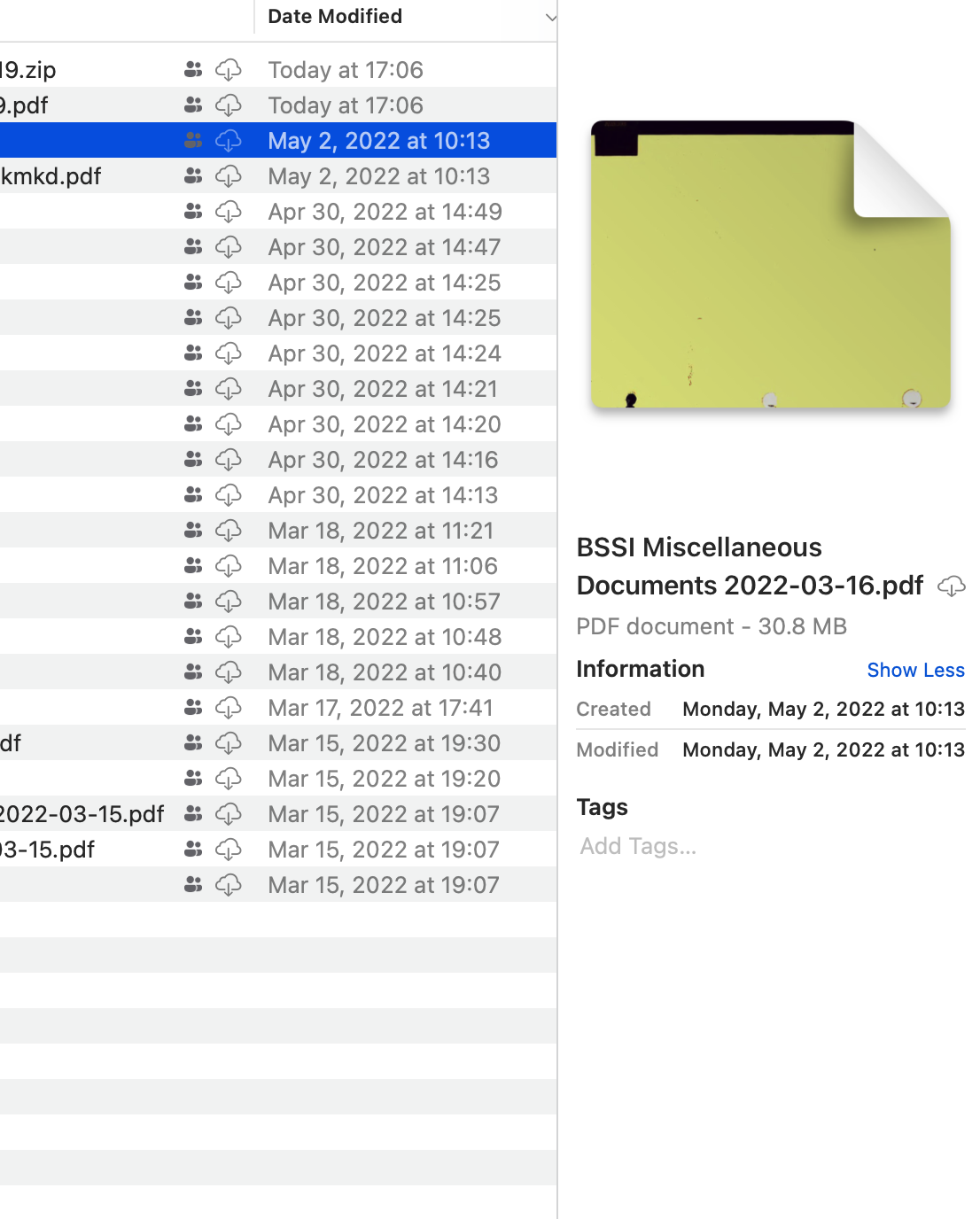Click cloud download icon on Mar 18 11:21 row
Image resolution: width=980 pixels, height=1219 pixels.
(x=229, y=531)
